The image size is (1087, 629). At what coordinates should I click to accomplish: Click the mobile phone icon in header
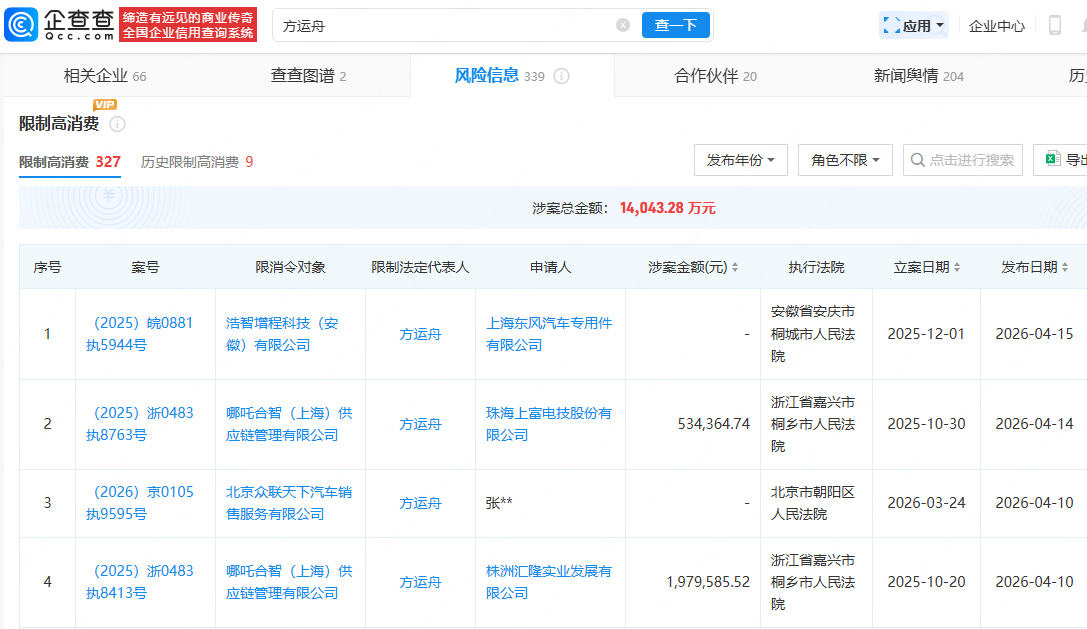[x=1054, y=26]
